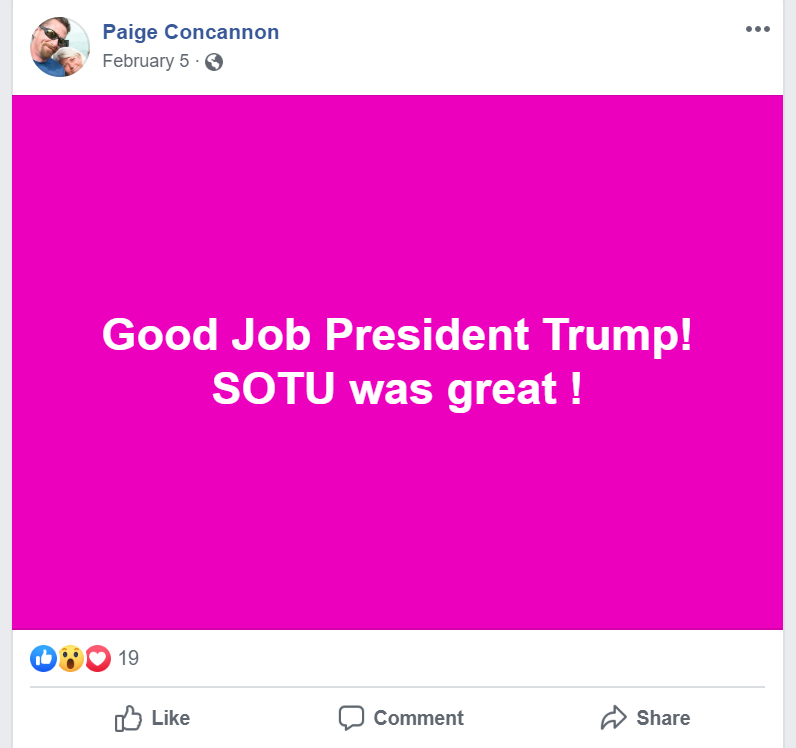Click blank area right of reaction count
796x748 pixels.
(450, 658)
